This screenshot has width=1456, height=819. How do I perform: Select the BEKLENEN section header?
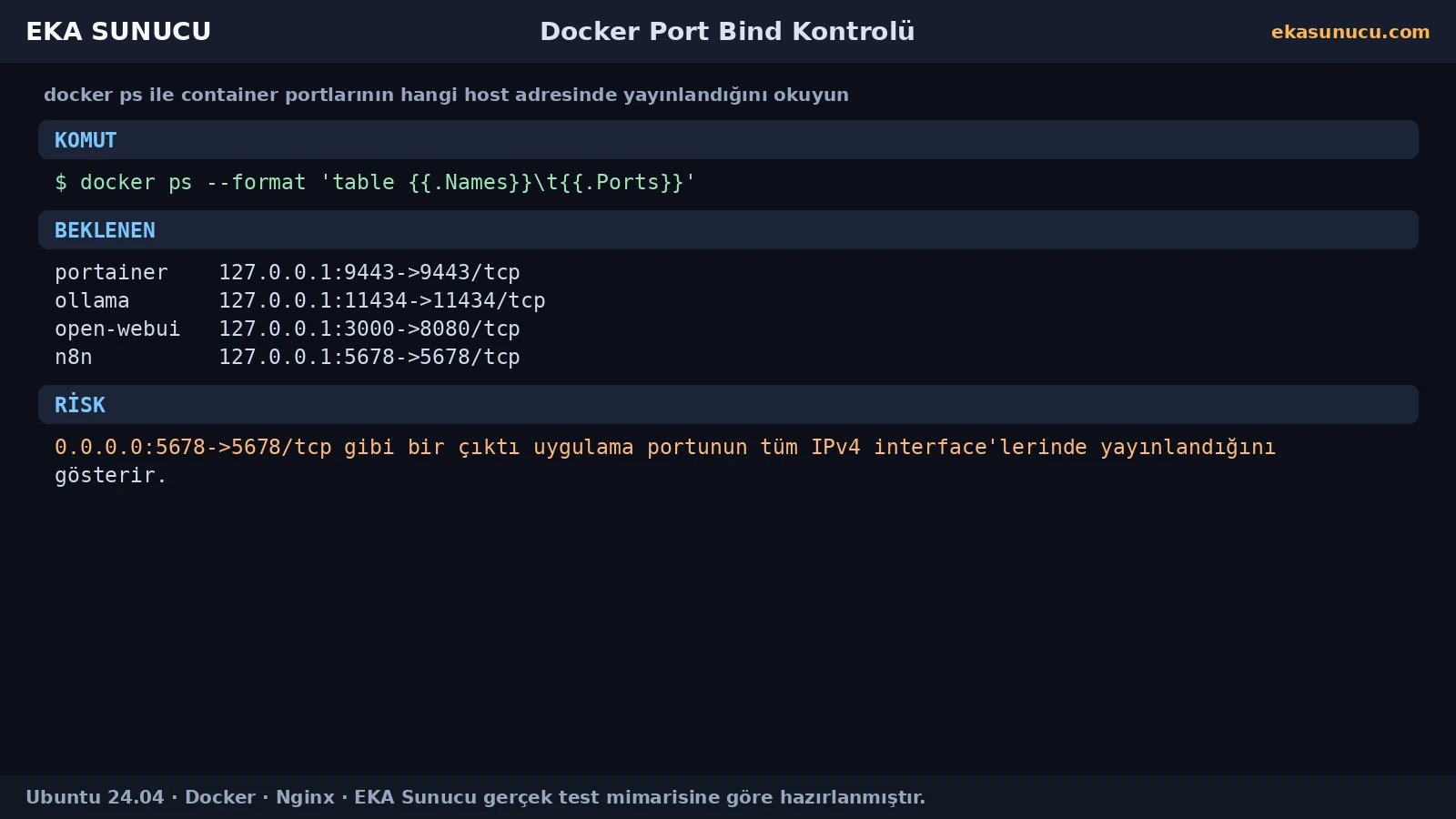(x=728, y=230)
